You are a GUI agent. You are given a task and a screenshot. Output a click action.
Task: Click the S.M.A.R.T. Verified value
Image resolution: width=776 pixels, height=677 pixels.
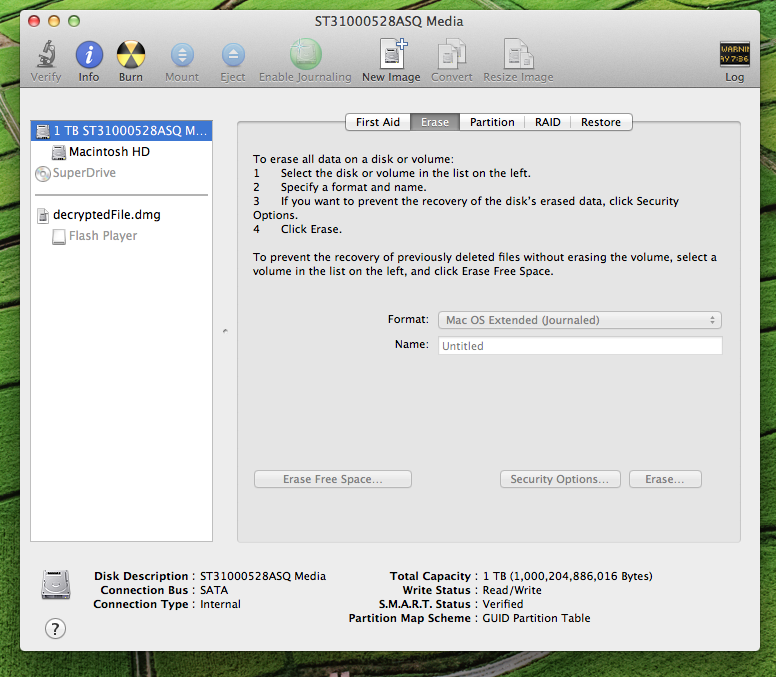(x=503, y=604)
